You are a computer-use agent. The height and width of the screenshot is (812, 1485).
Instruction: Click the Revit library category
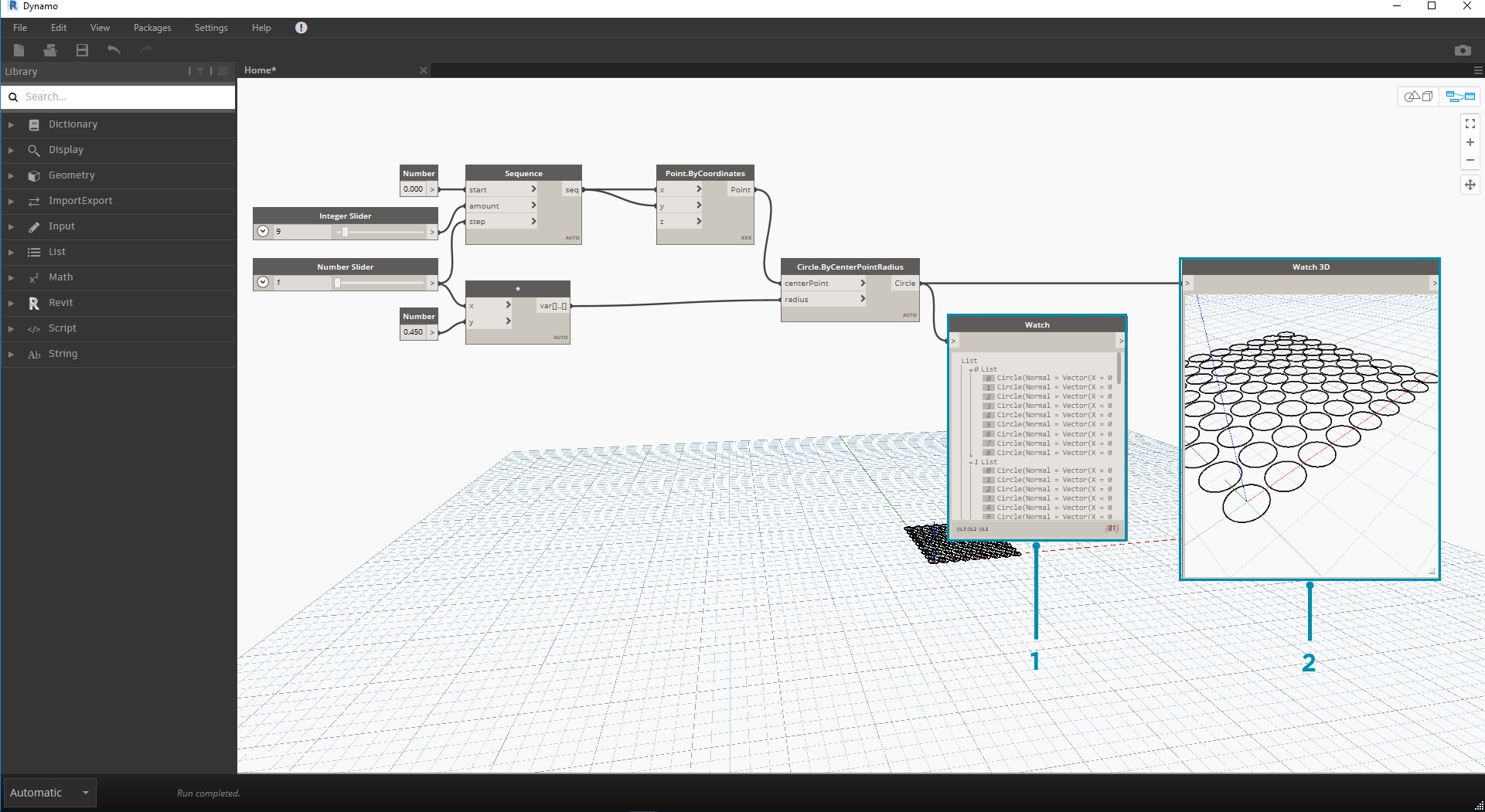point(60,303)
